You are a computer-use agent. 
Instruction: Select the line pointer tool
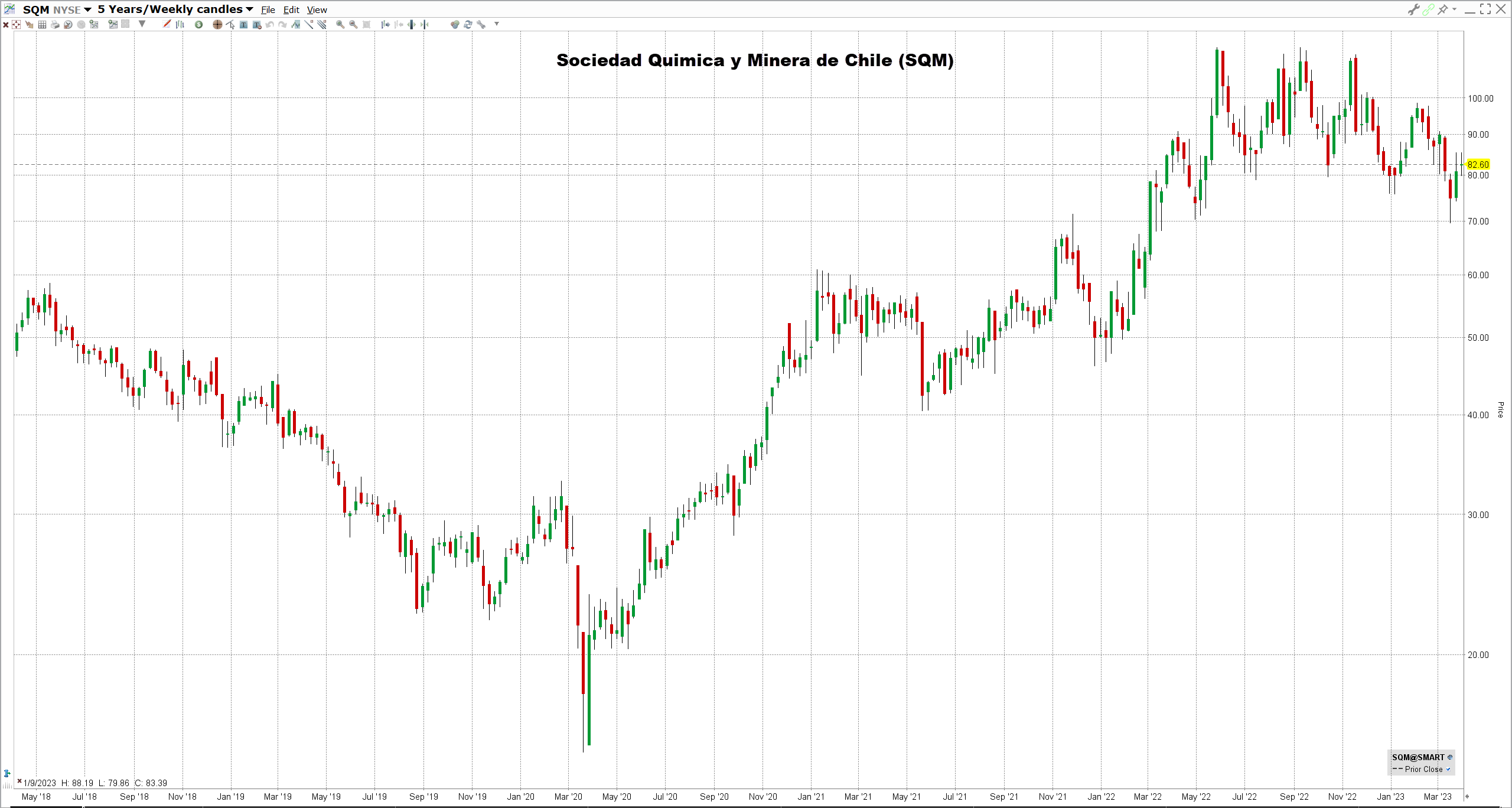pos(230,24)
